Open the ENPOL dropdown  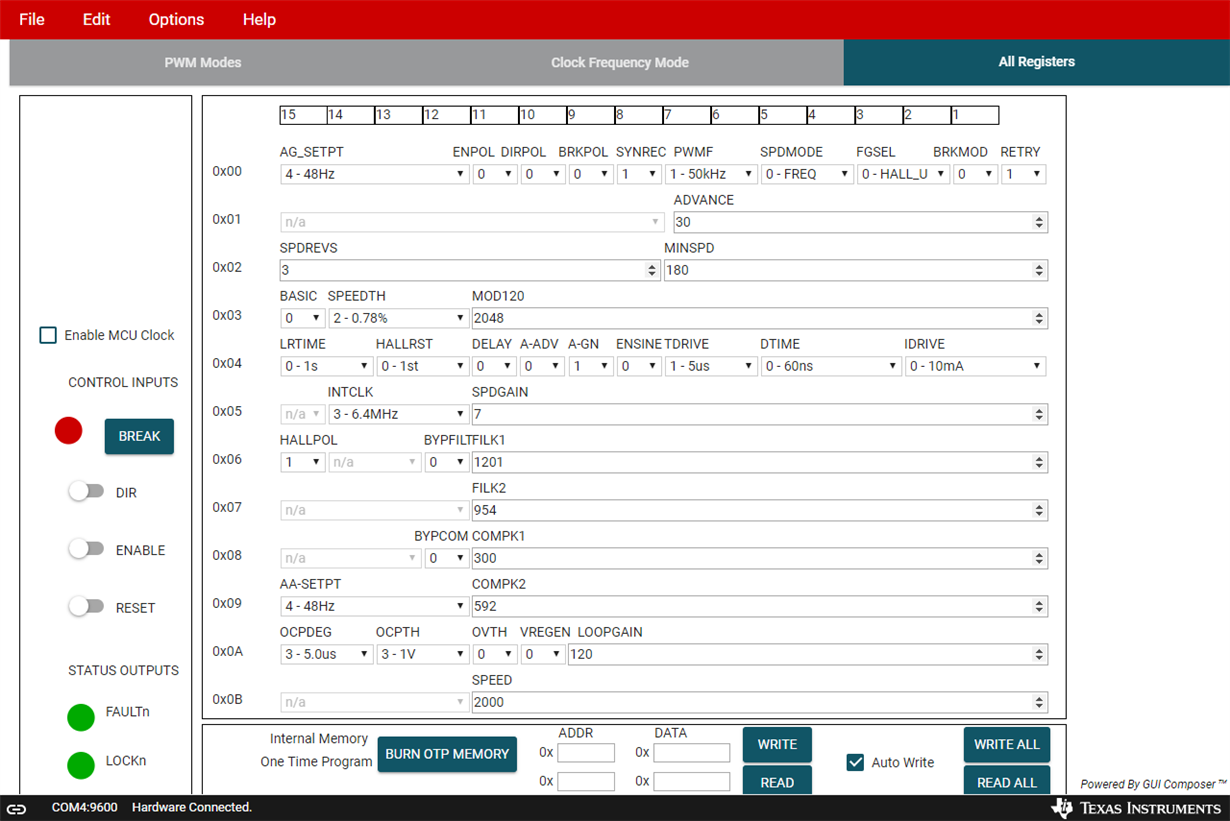(495, 174)
